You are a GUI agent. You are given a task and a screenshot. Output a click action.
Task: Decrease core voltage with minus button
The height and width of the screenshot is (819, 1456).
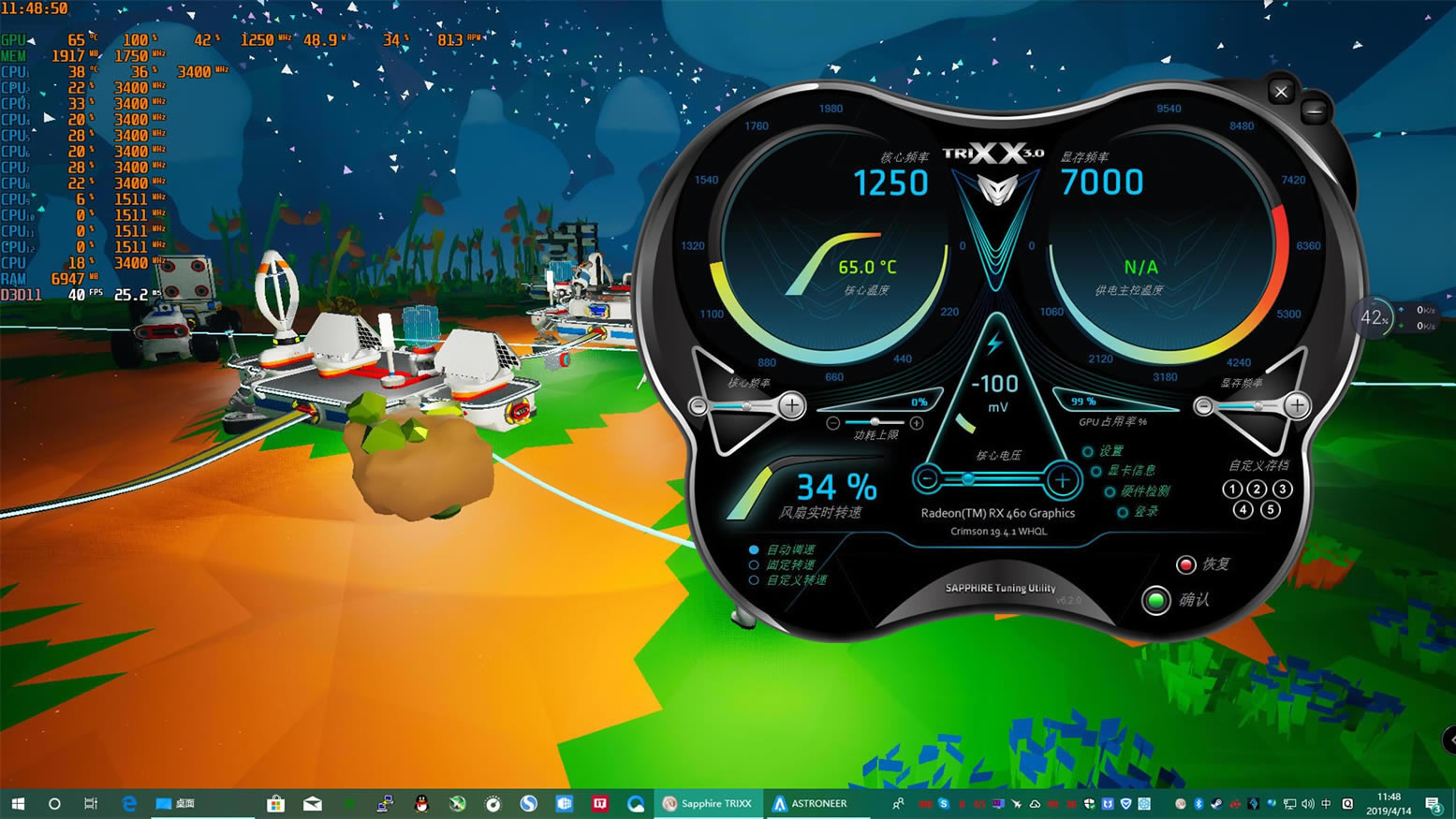pos(928,480)
